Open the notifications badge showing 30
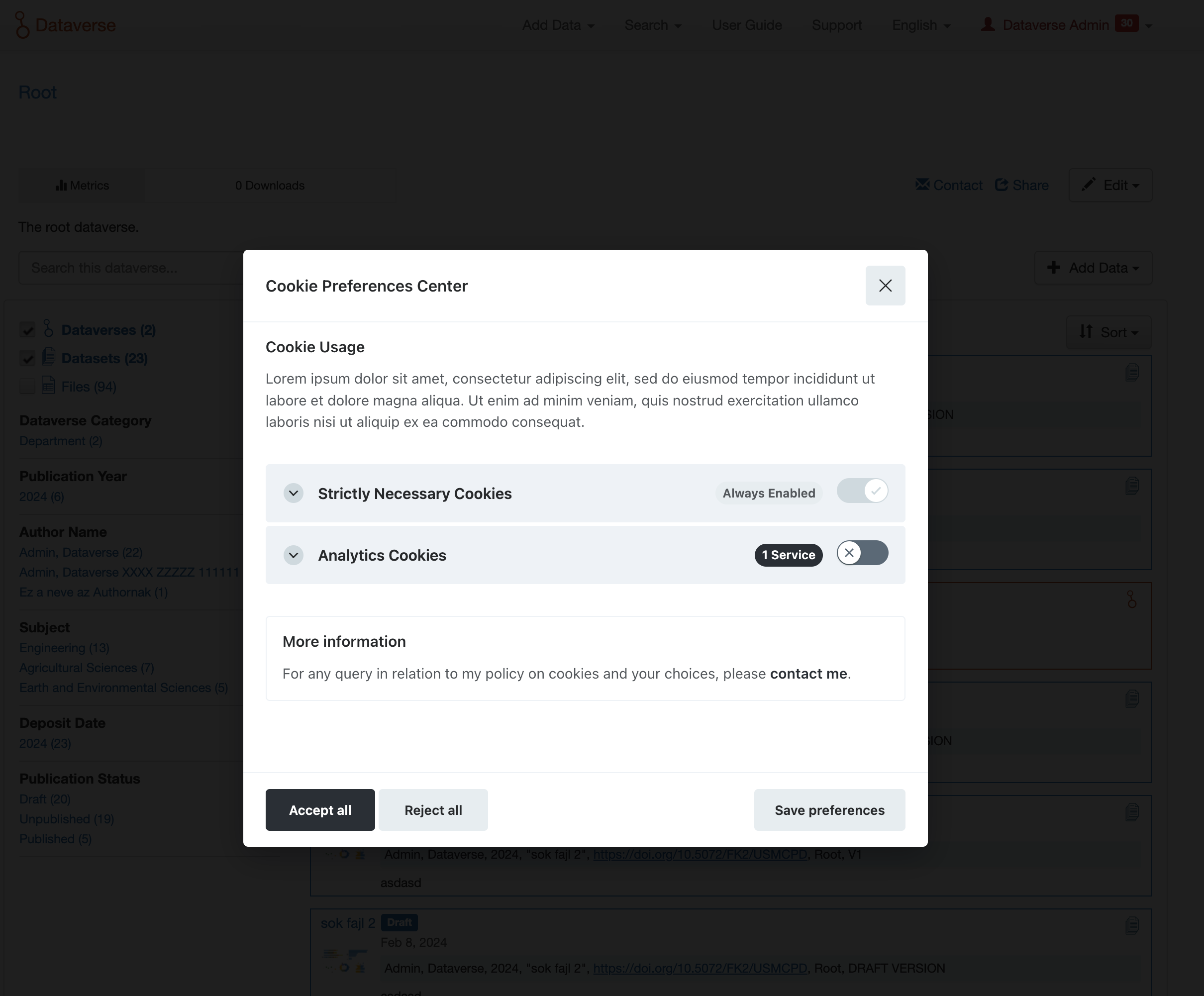Viewport: 1204px width, 996px height. point(1126,23)
